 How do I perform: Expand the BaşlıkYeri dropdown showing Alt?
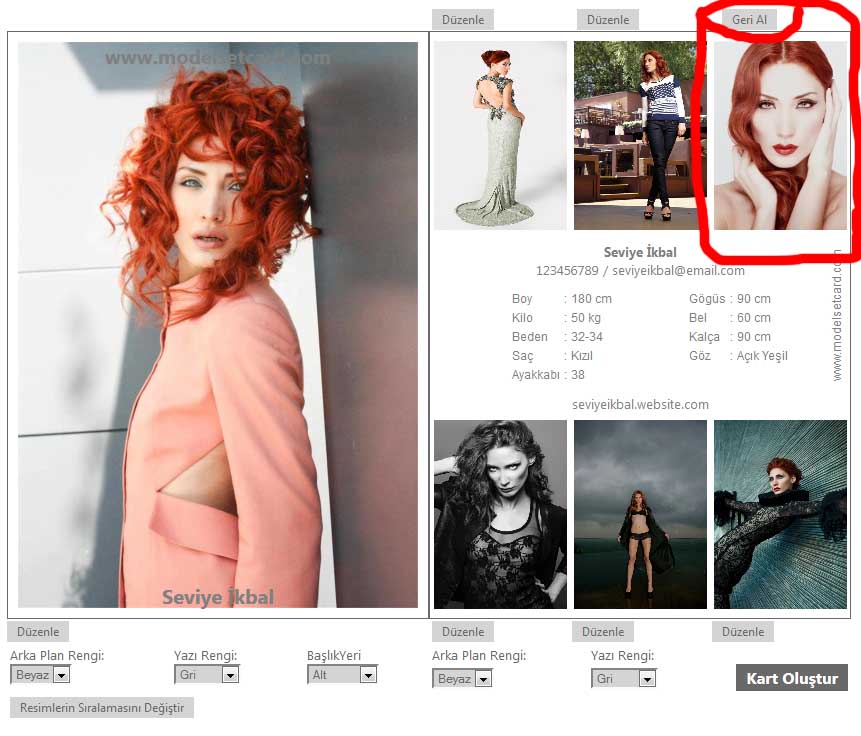click(342, 675)
